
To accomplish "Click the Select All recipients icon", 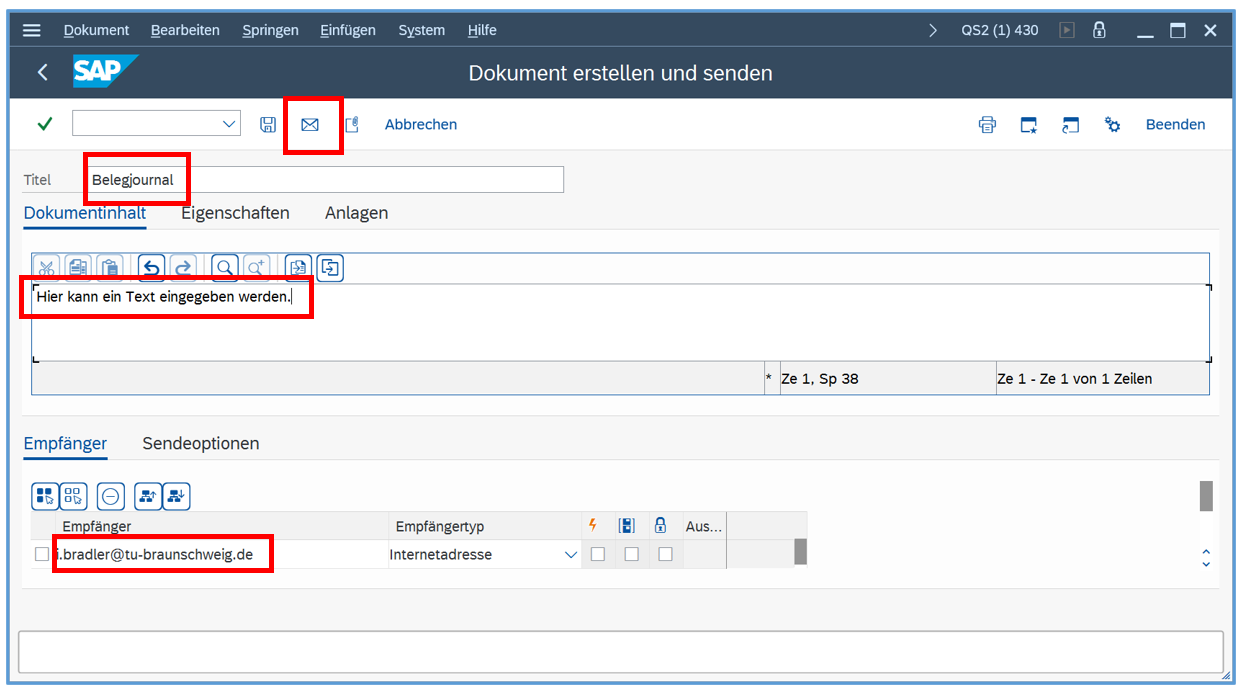I will click(45, 496).
